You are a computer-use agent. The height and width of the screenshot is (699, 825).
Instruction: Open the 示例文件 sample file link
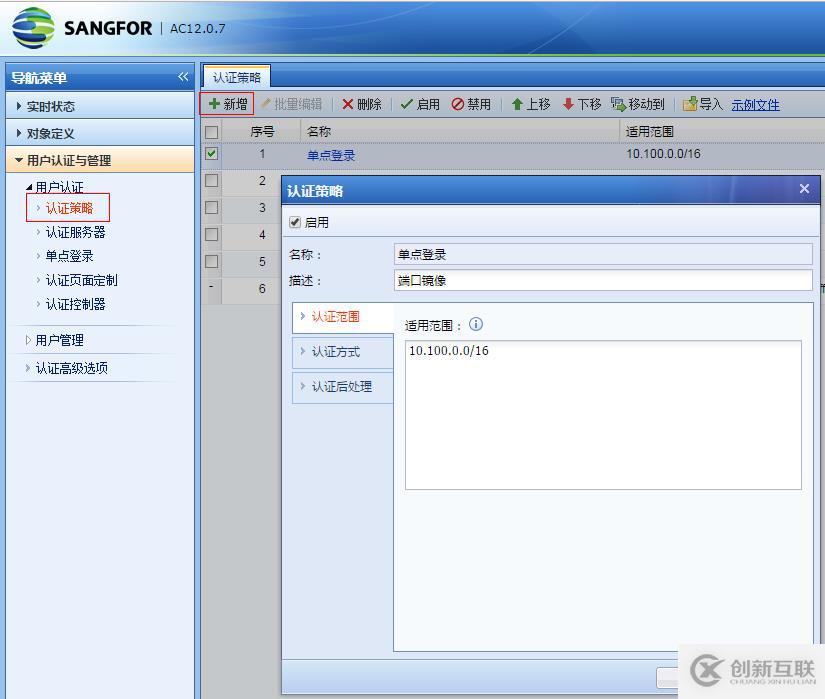click(x=755, y=103)
